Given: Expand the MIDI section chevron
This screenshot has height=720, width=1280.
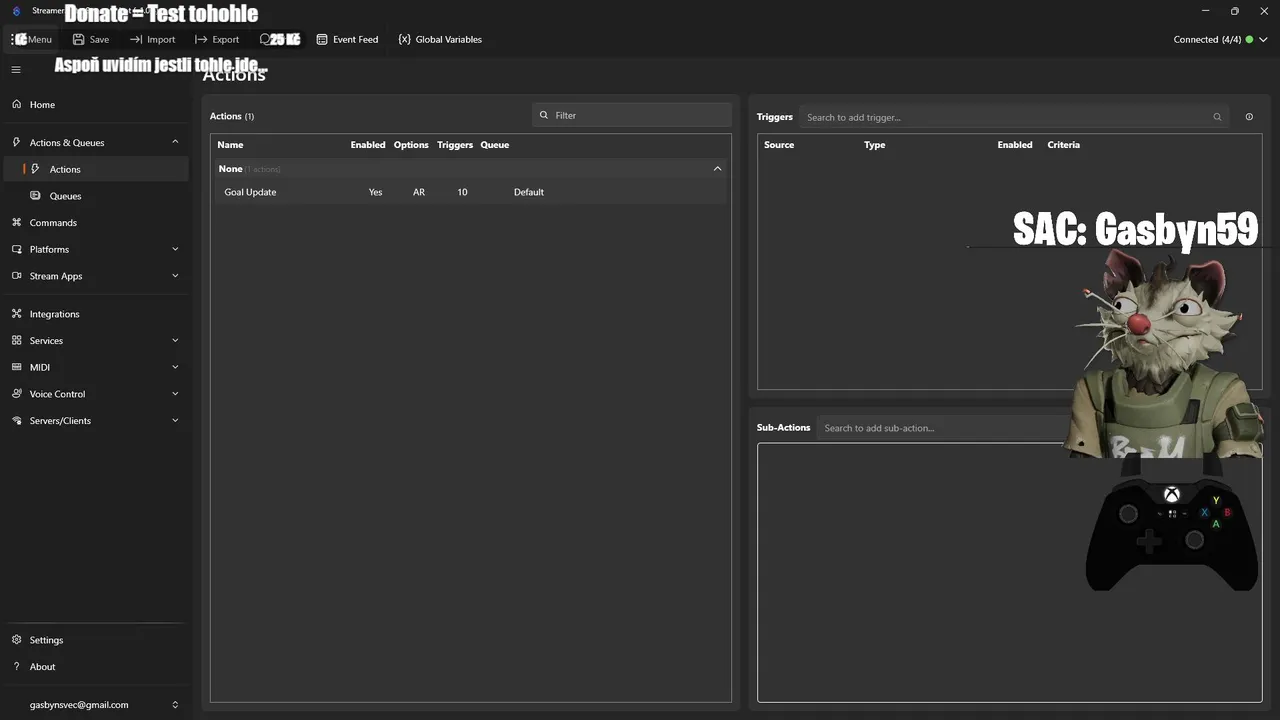Looking at the screenshot, I should coord(175,367).
